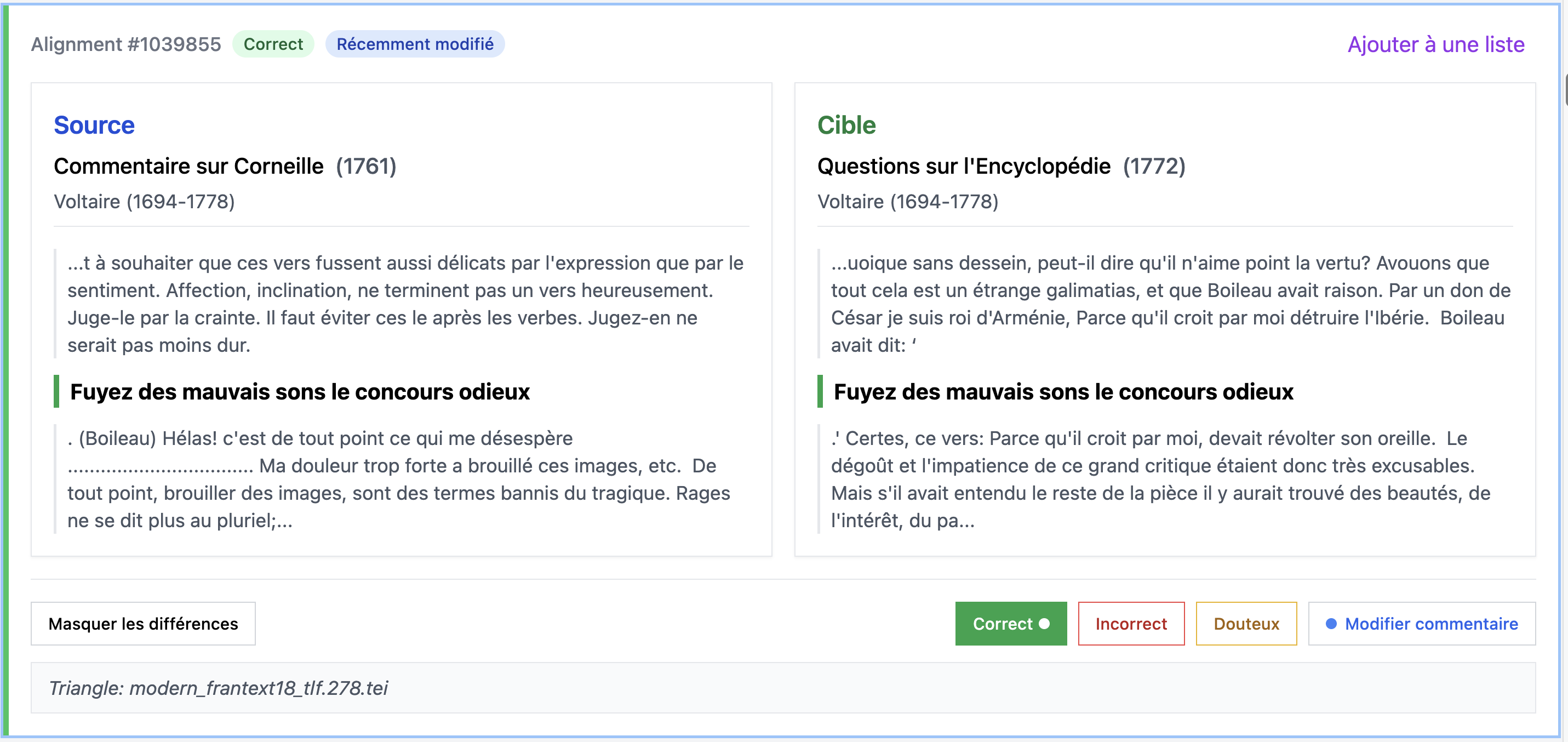Click the Récemment modifié badge
Image resolution: width=1568 pixels, height=742 pixels.
(415, 44)
